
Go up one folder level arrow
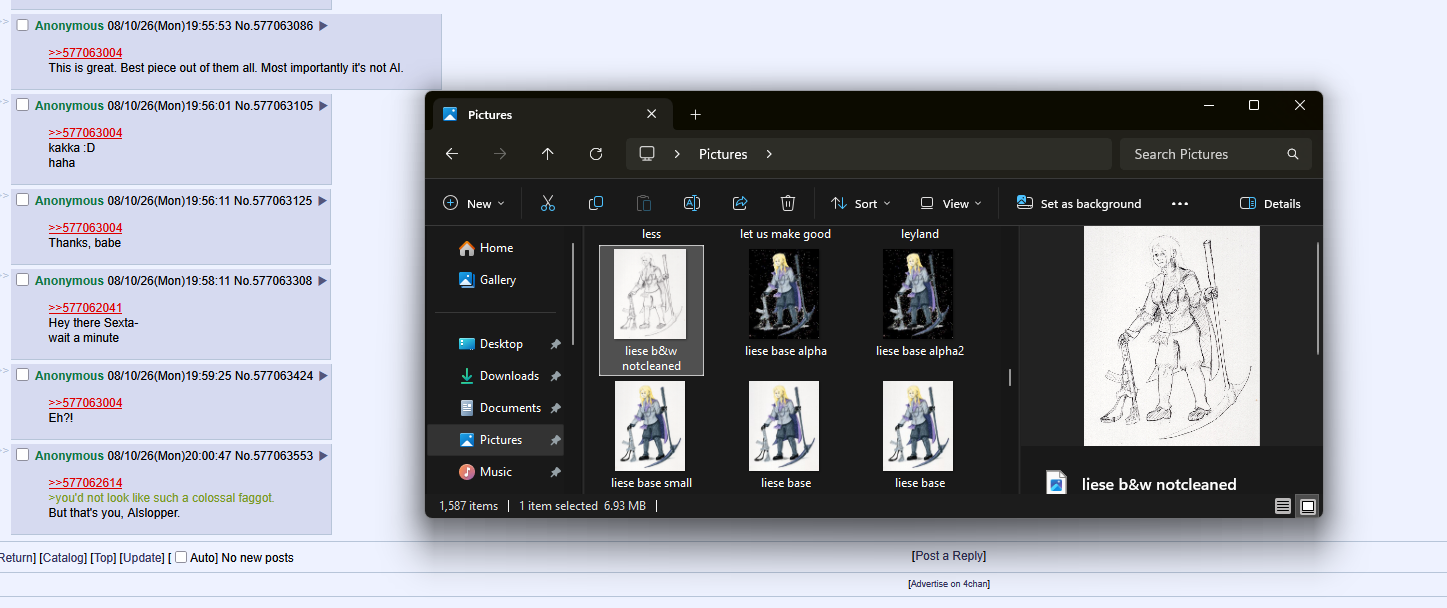pos(547,154)
